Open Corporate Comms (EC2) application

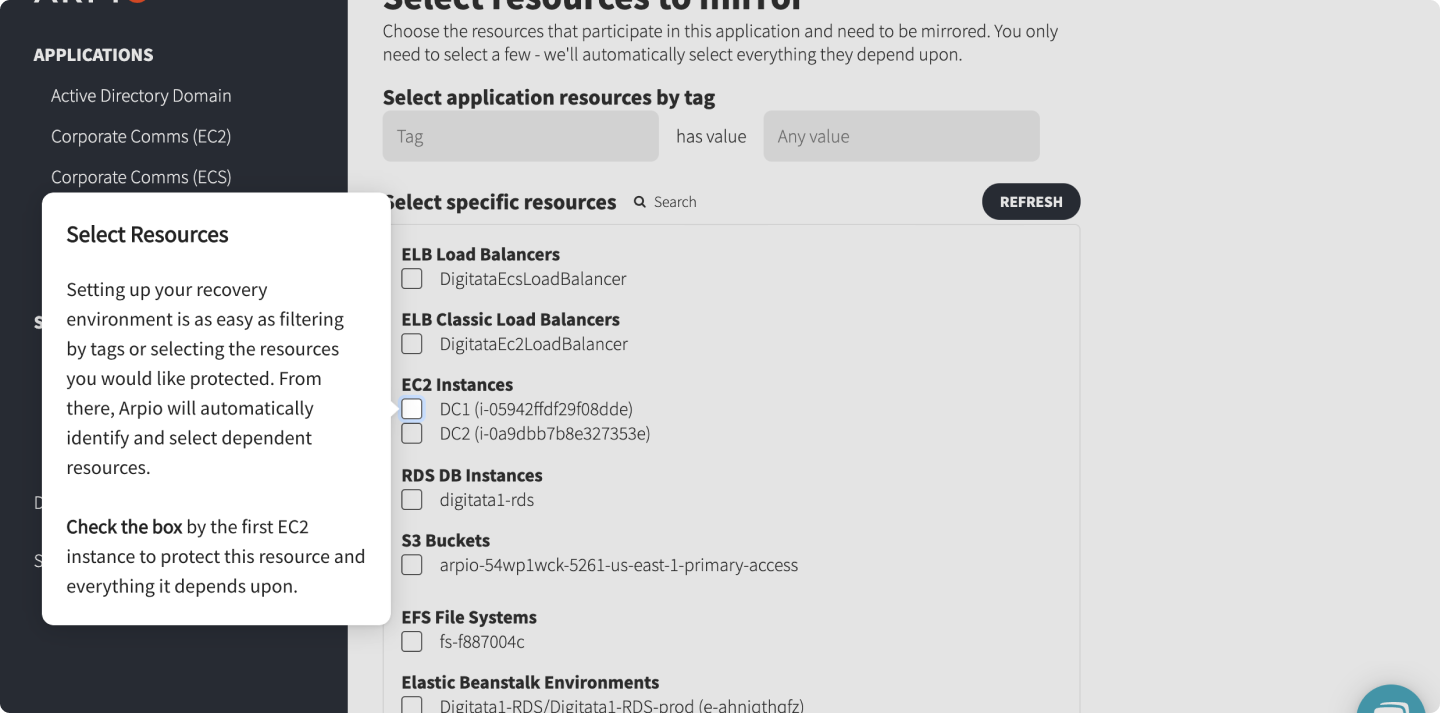141,137
